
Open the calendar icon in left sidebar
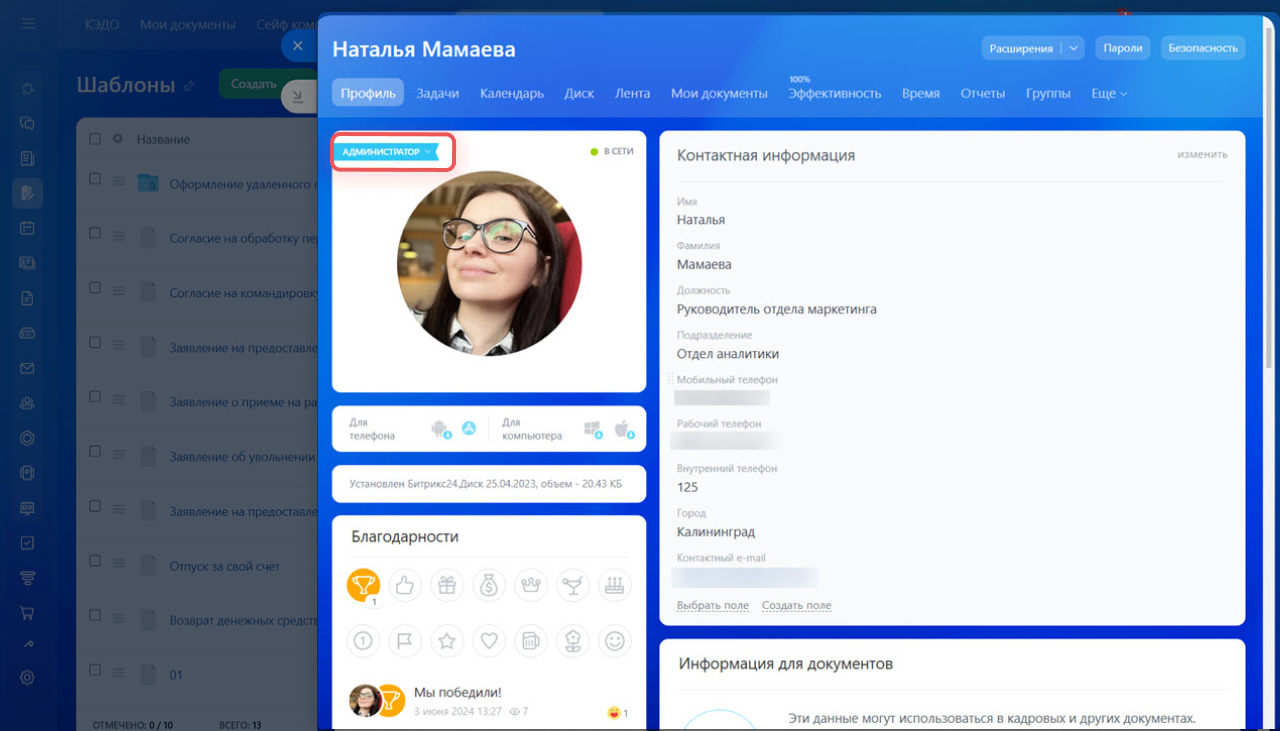[x=27, y=227]
